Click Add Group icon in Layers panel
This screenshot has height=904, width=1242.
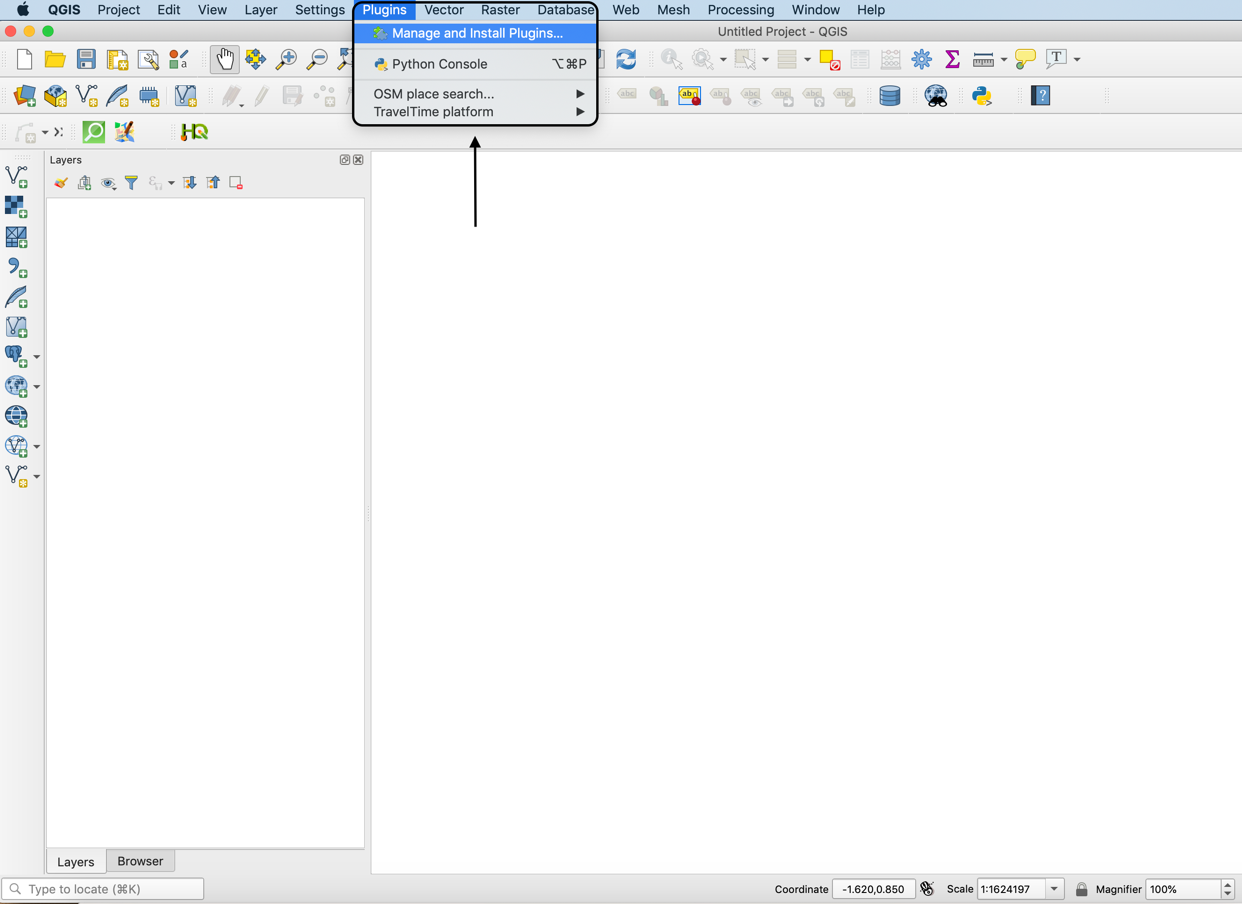(x=85, y=183)
